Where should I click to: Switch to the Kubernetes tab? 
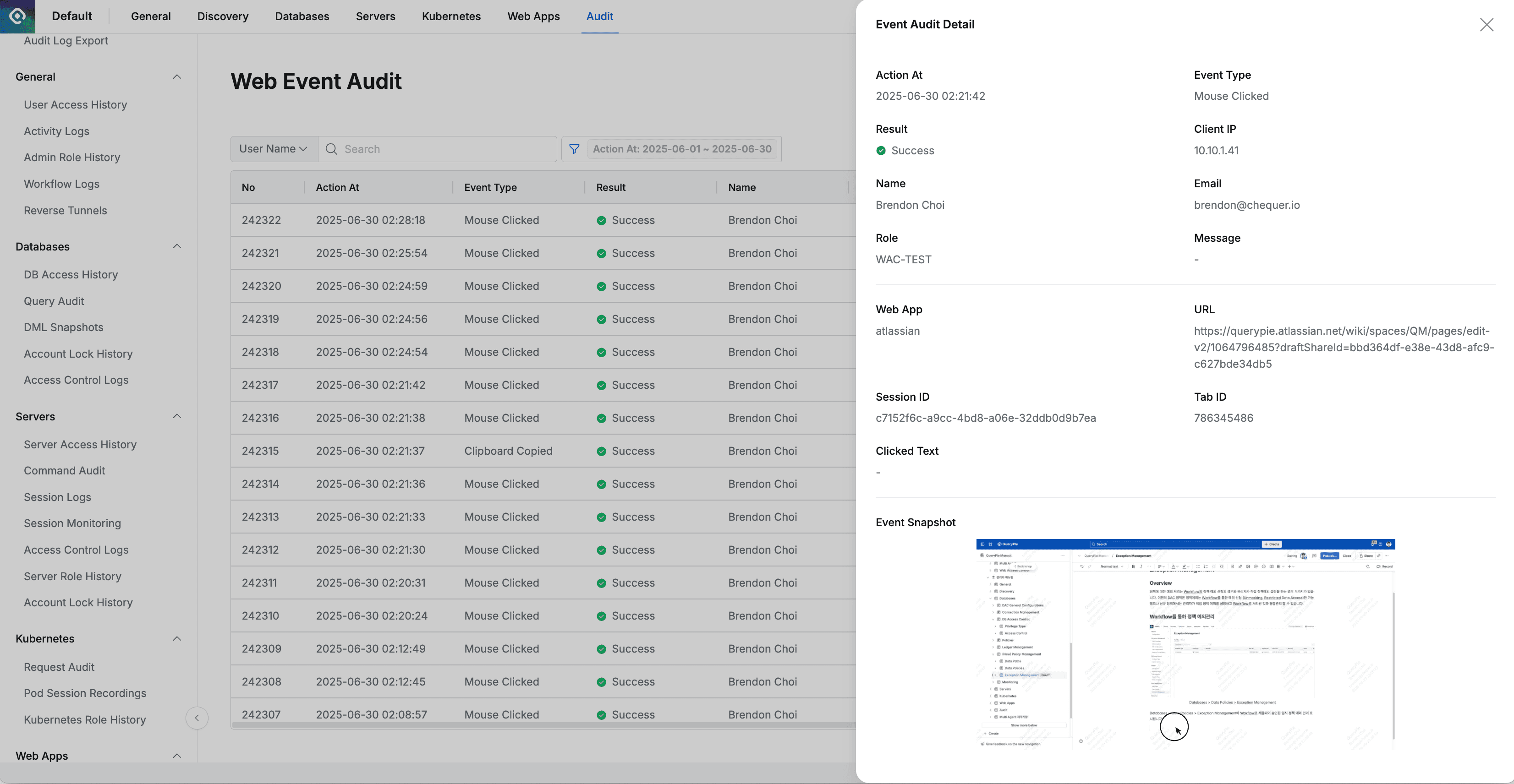pos(451,16)
